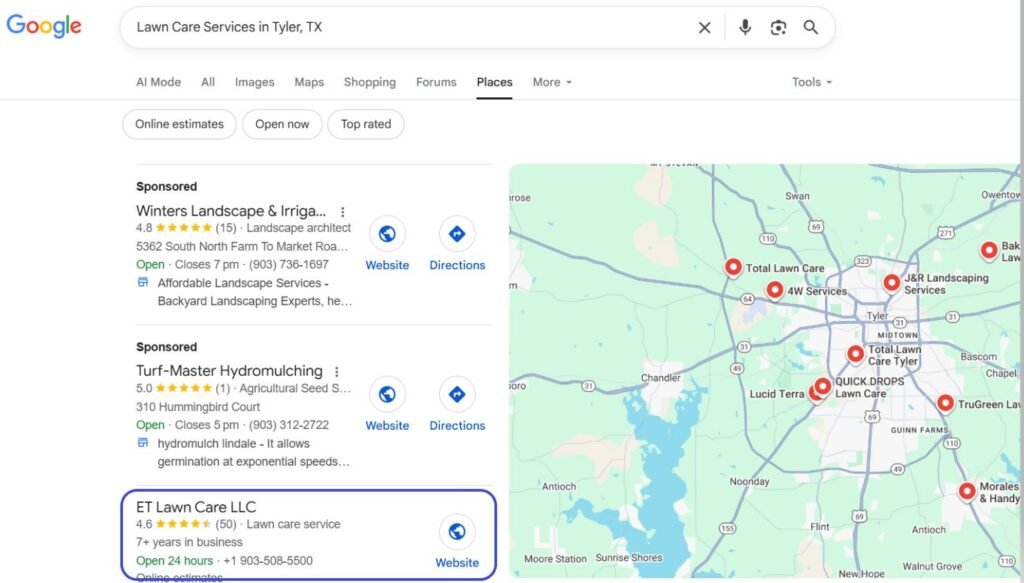This screenshot has height=583, width=1024.
Task: Toggle the Top rated filter chip
Action: click(x=366, y=124)
